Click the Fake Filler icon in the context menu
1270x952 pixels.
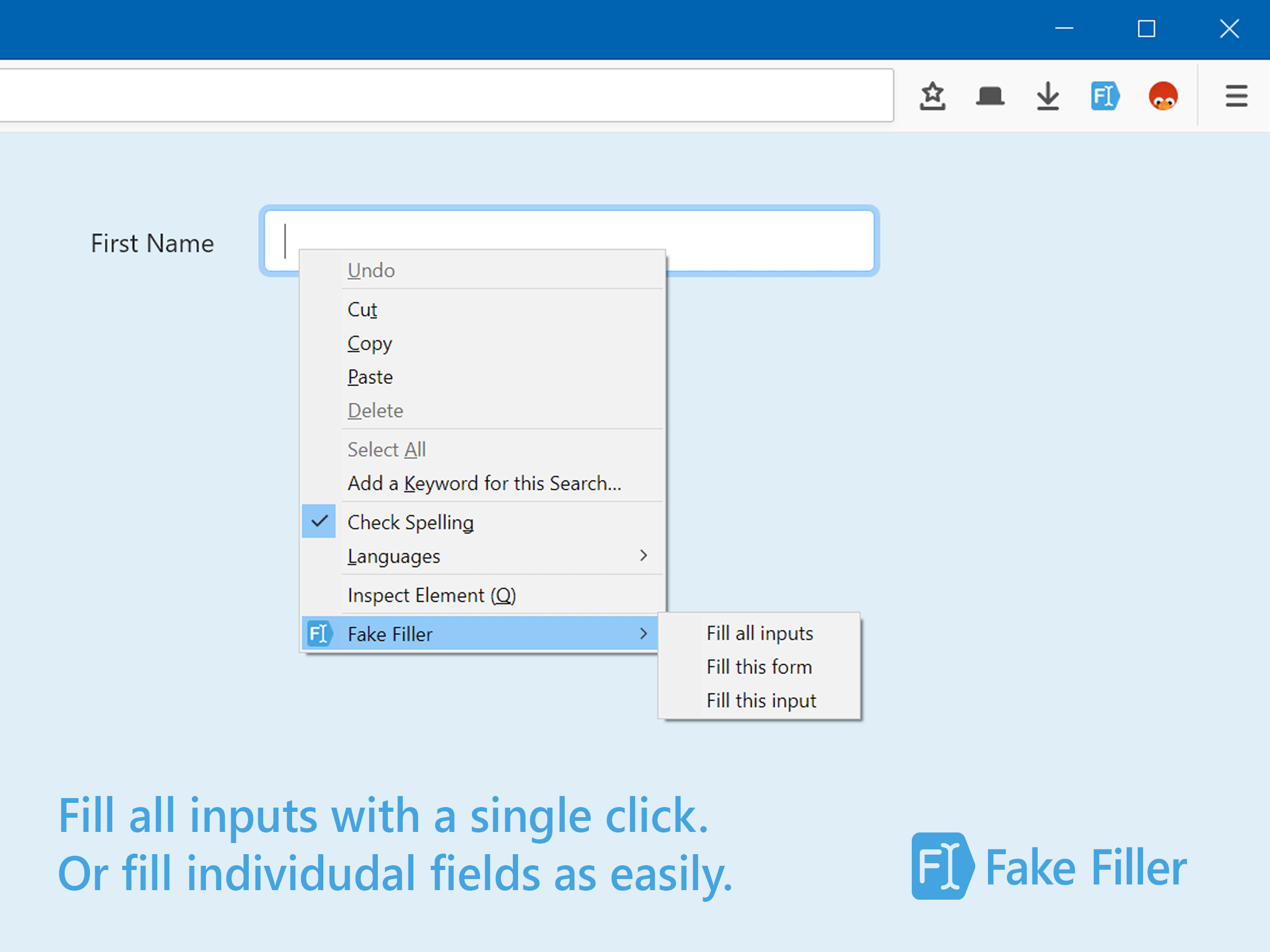(x=319, y=634)
